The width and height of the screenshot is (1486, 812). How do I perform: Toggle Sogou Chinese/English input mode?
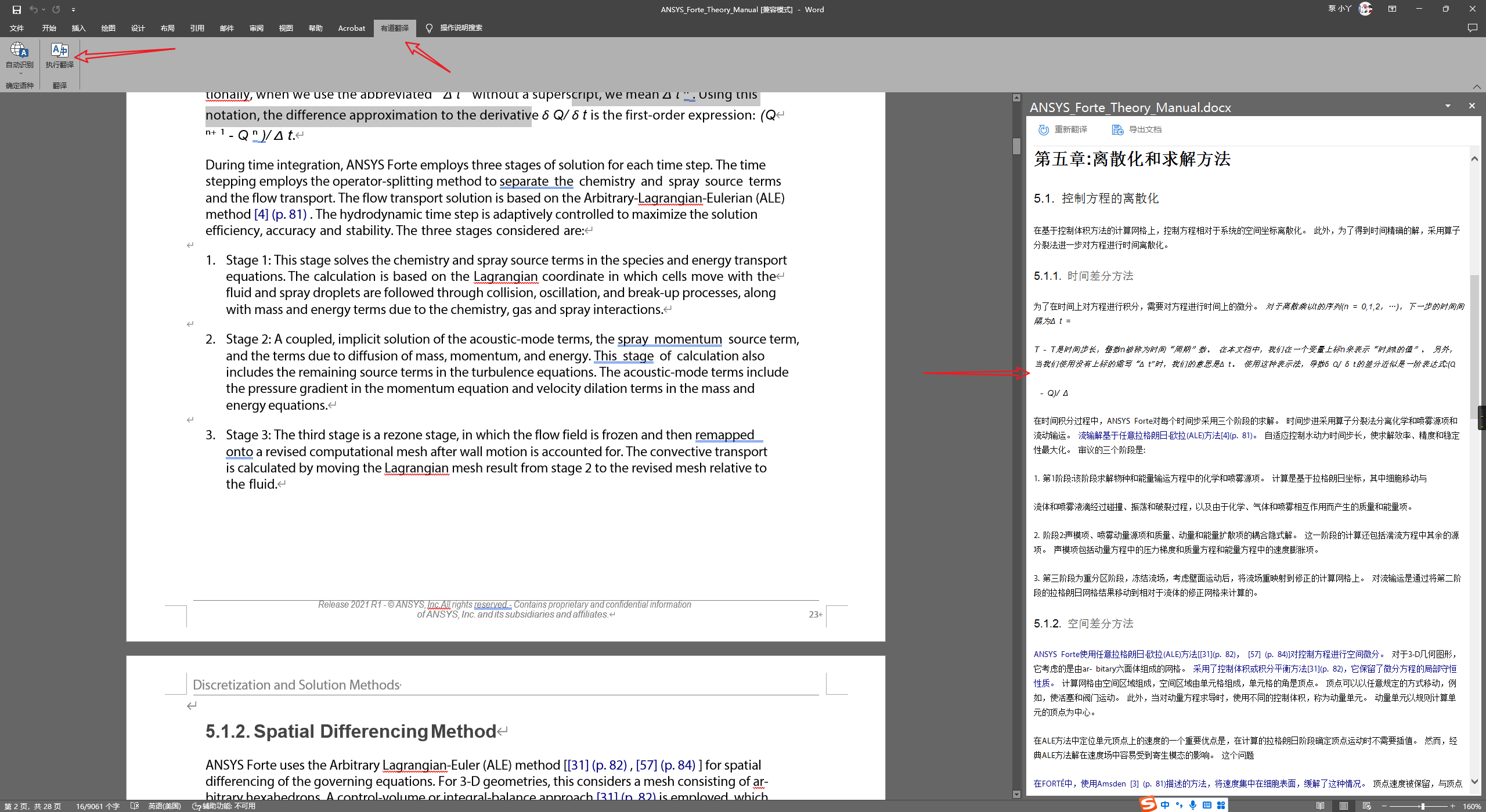[1165, 805]
